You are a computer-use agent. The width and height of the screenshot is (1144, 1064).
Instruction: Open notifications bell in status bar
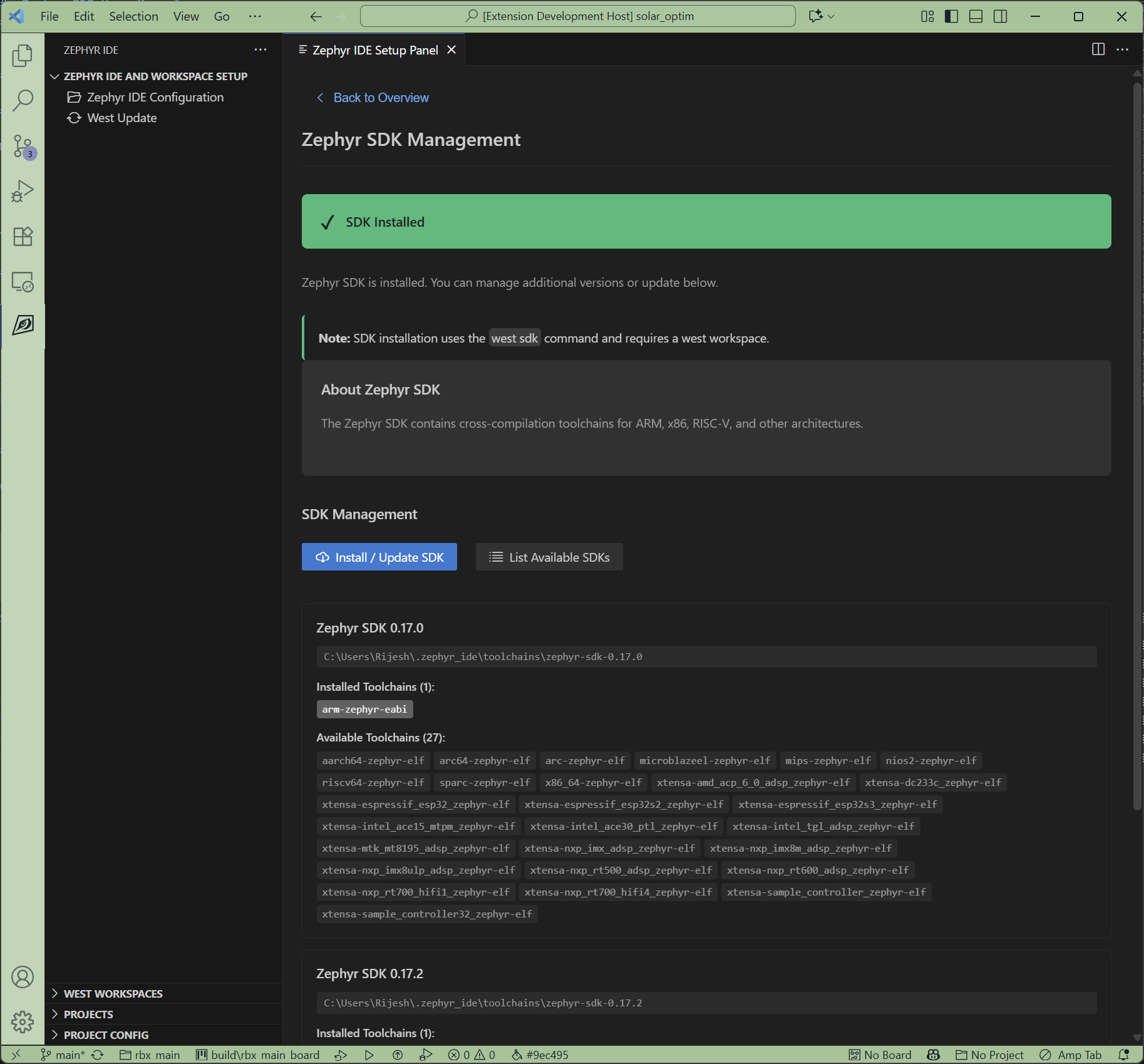pos(1124,1055)
